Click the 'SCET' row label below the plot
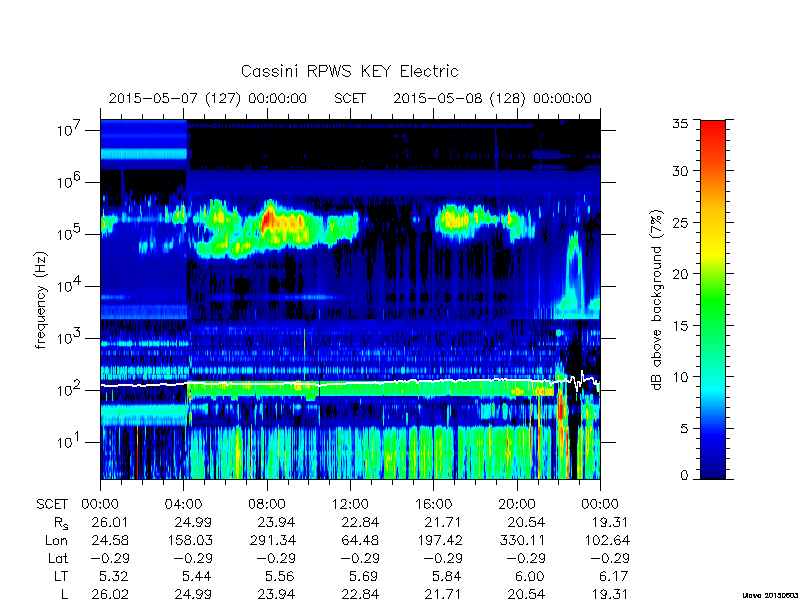Viewport: 800px width, 600px height. coord(52,505)
